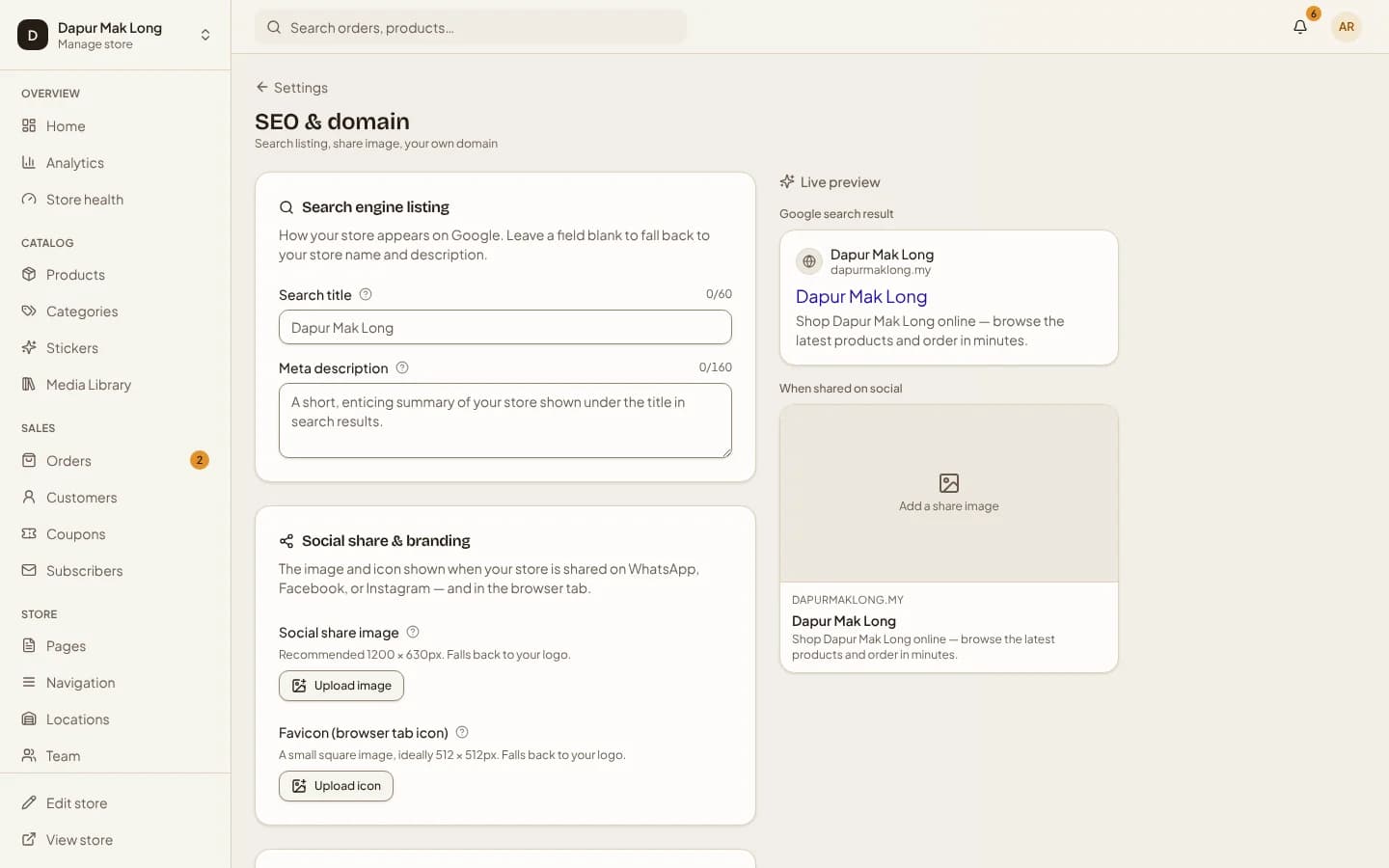Viewport: 1389px width, 868px height.
Task: Click the Customers person icon
Action: [x=29, y=498]
